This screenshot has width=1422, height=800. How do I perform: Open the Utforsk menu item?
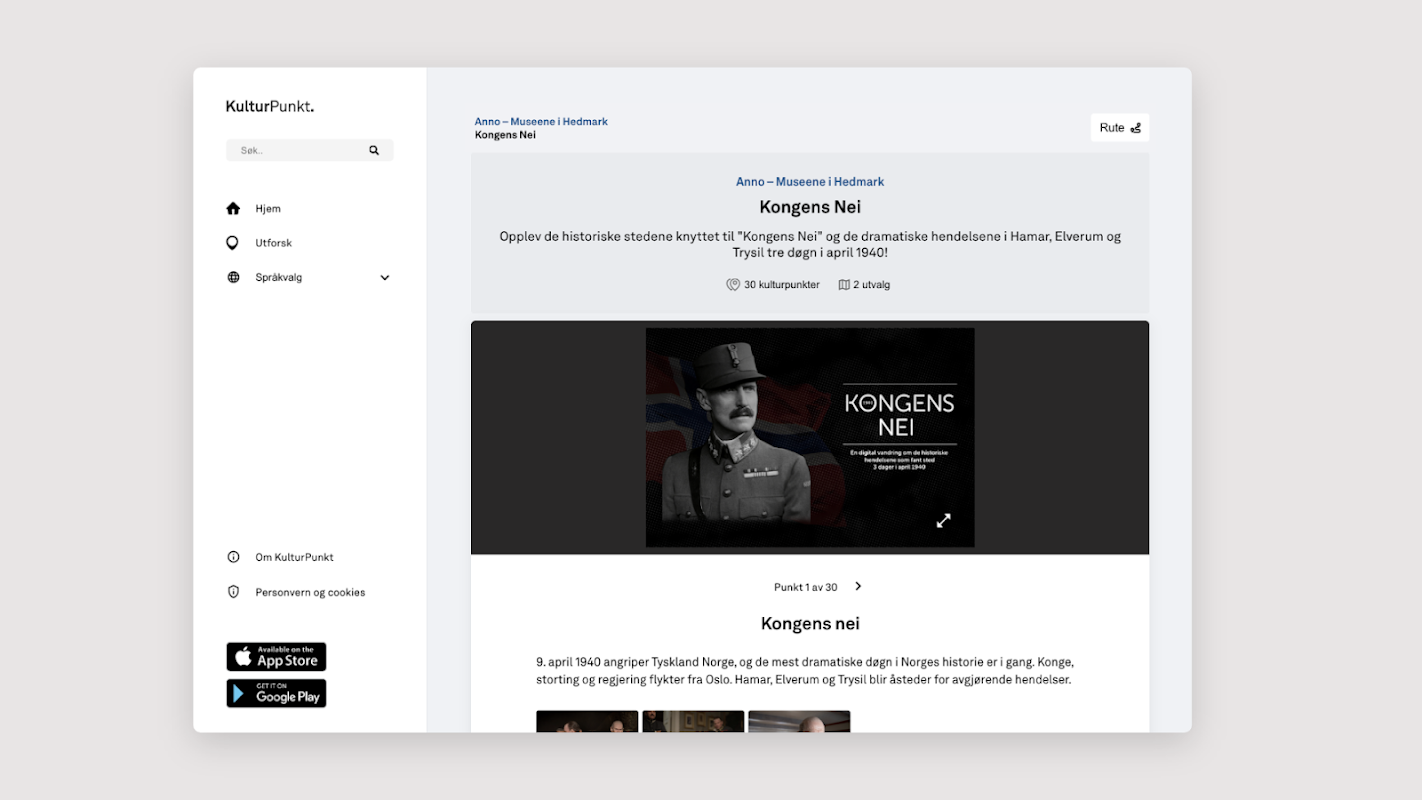(273, 243)
